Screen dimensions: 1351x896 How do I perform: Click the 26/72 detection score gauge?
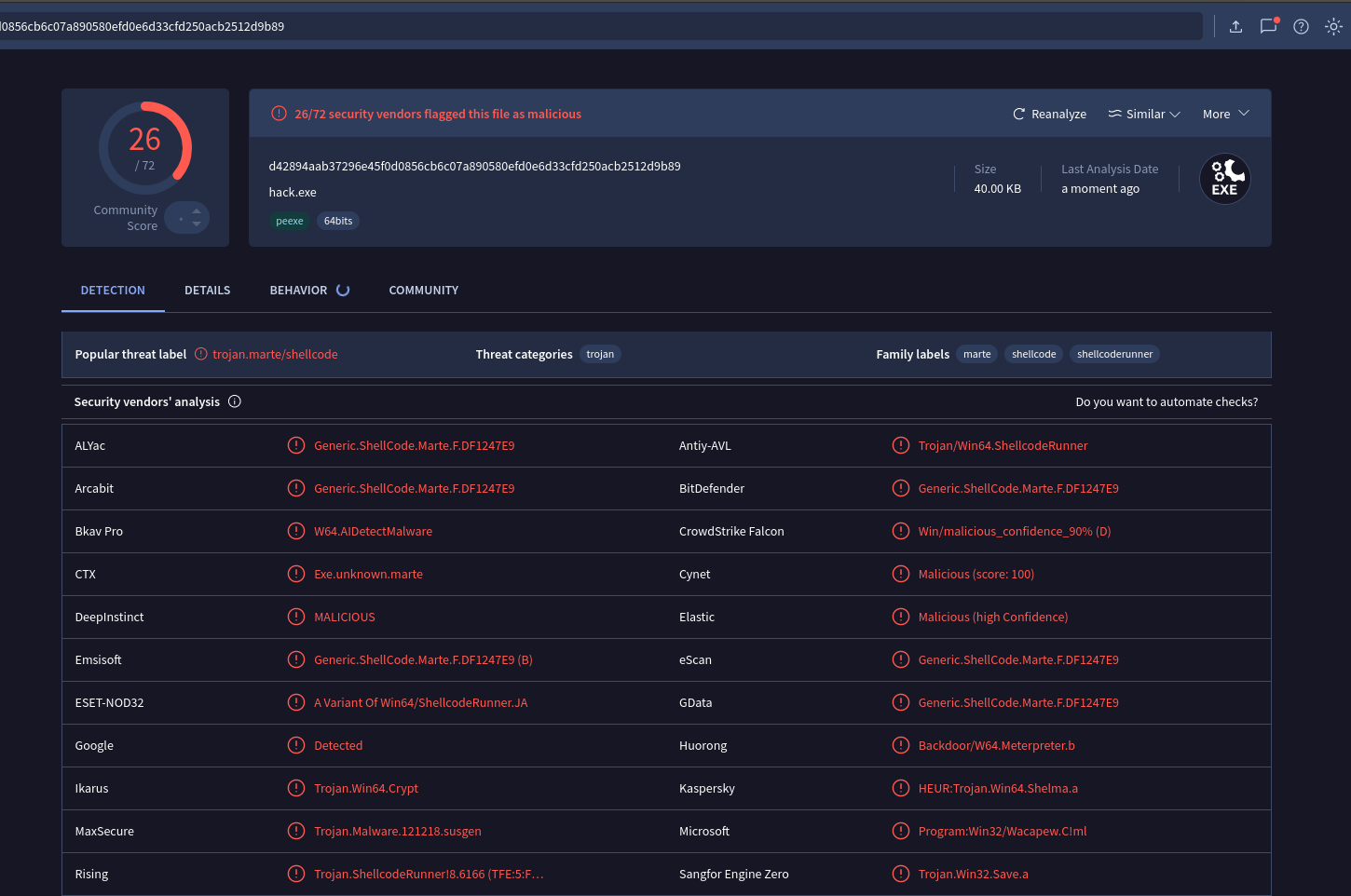tap(145, 148)
